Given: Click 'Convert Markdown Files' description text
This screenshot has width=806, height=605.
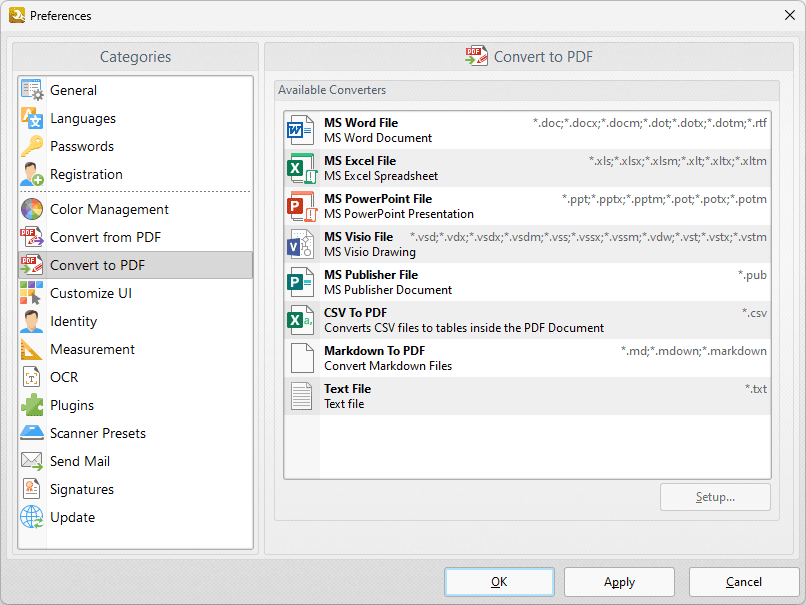Looking at the screenshot, I should click(388, 366).
